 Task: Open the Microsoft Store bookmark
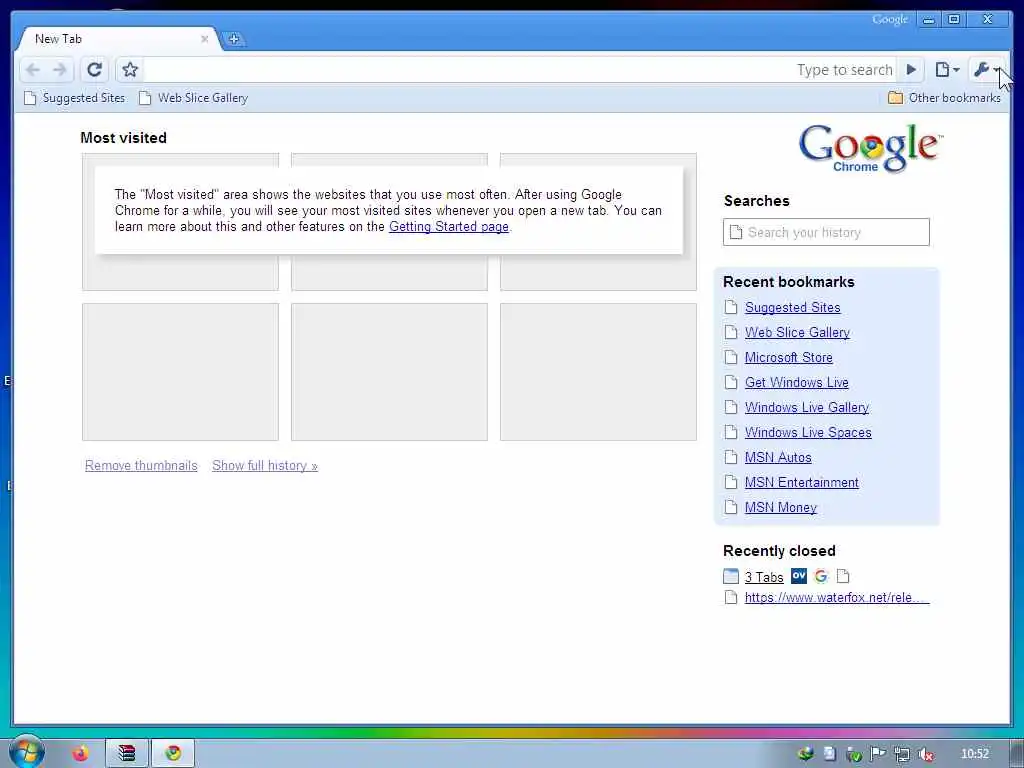coord(788,358)
